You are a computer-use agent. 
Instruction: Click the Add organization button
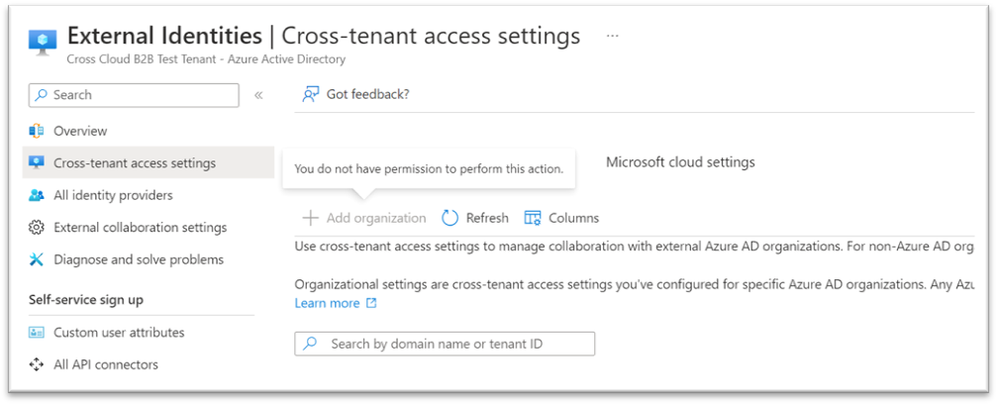[x=364, y=218]
